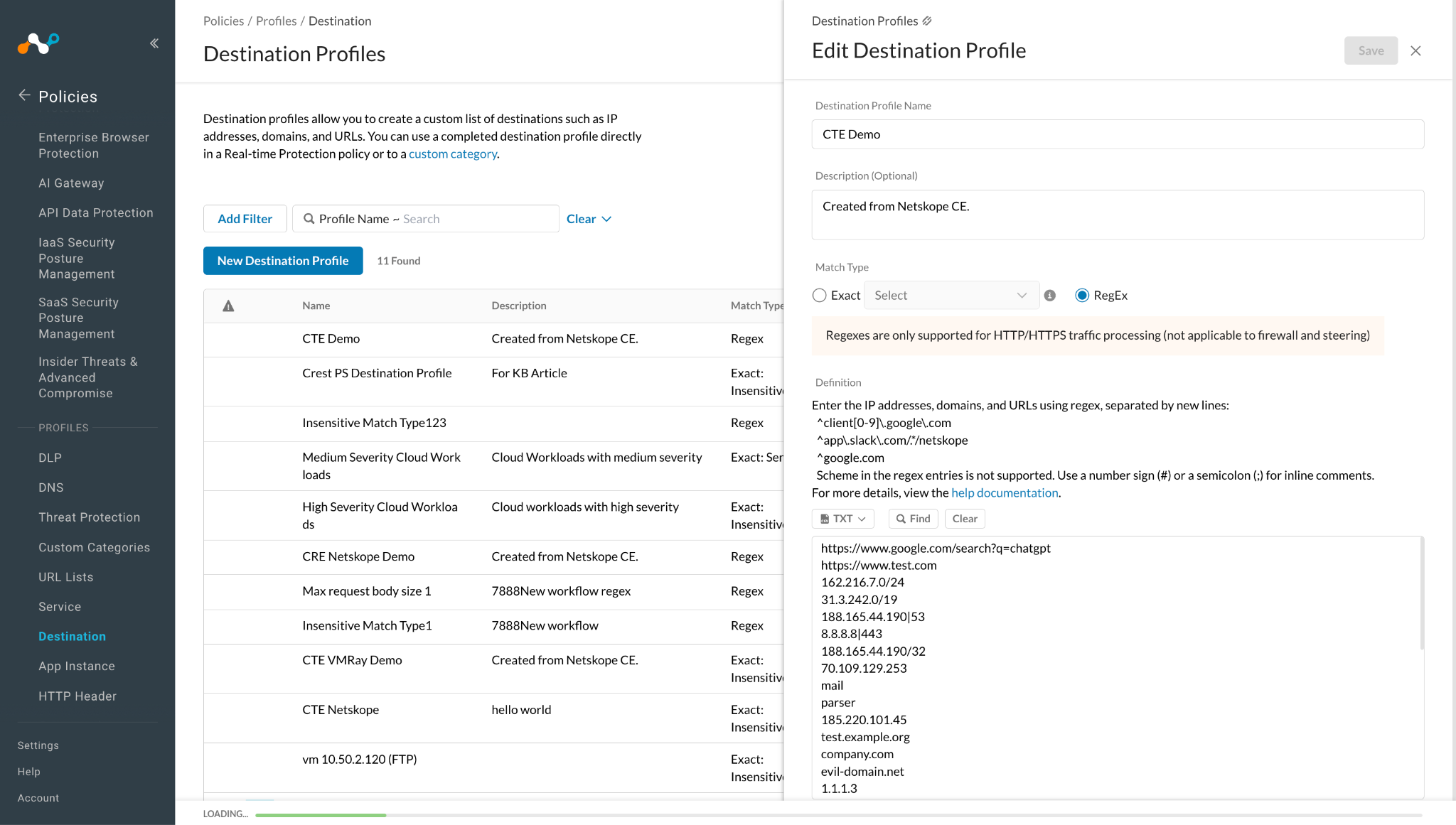Select the Exact match type radio button
The image size is (1456, 825).
coord(819,296)
